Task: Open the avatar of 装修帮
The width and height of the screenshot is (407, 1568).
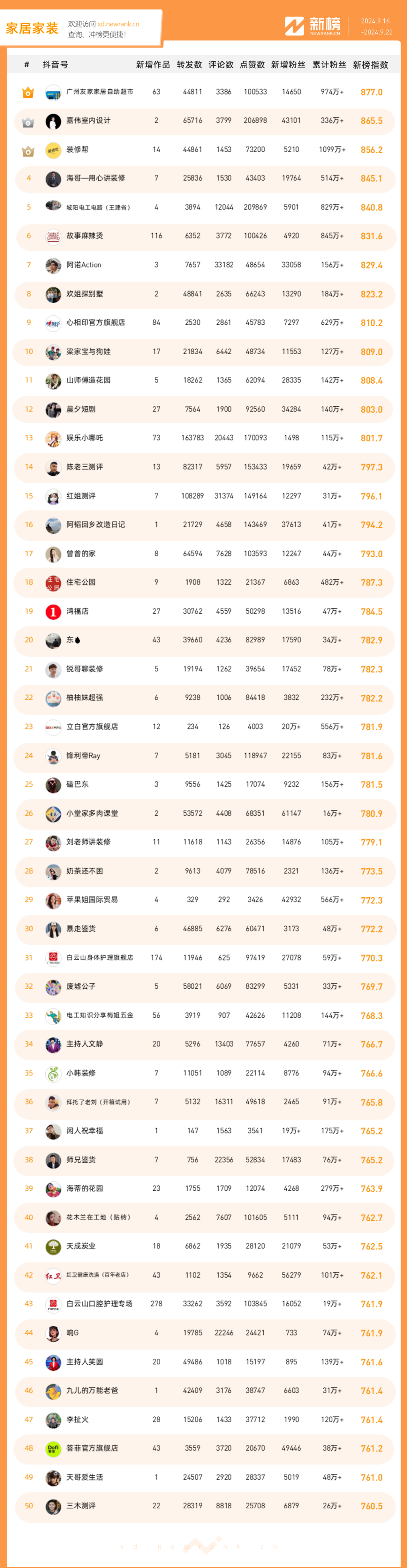Action: (54, 150)
